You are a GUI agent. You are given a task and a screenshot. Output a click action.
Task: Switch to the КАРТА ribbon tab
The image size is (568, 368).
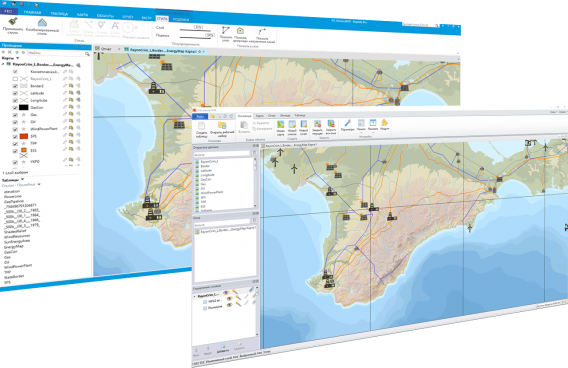[x=83, y=14]
